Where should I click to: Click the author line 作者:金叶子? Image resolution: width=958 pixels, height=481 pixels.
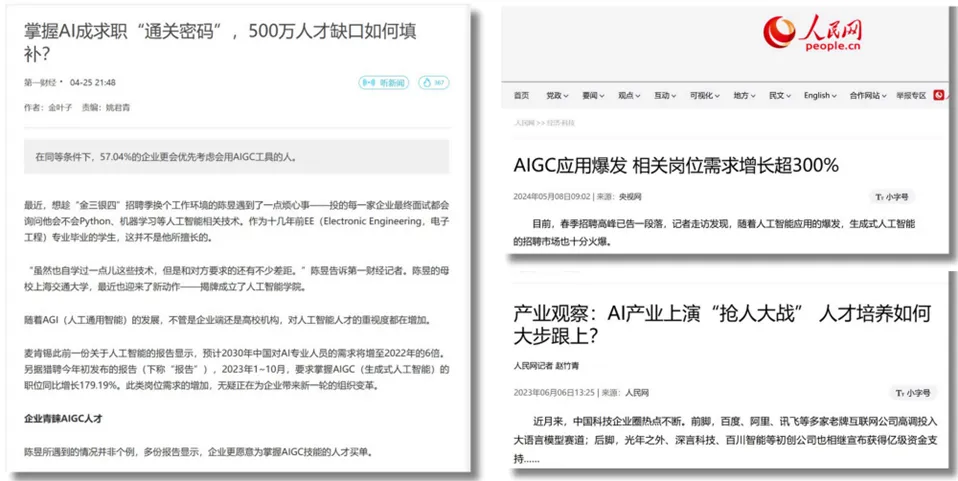pyautogui.click(x=48, y=108)
